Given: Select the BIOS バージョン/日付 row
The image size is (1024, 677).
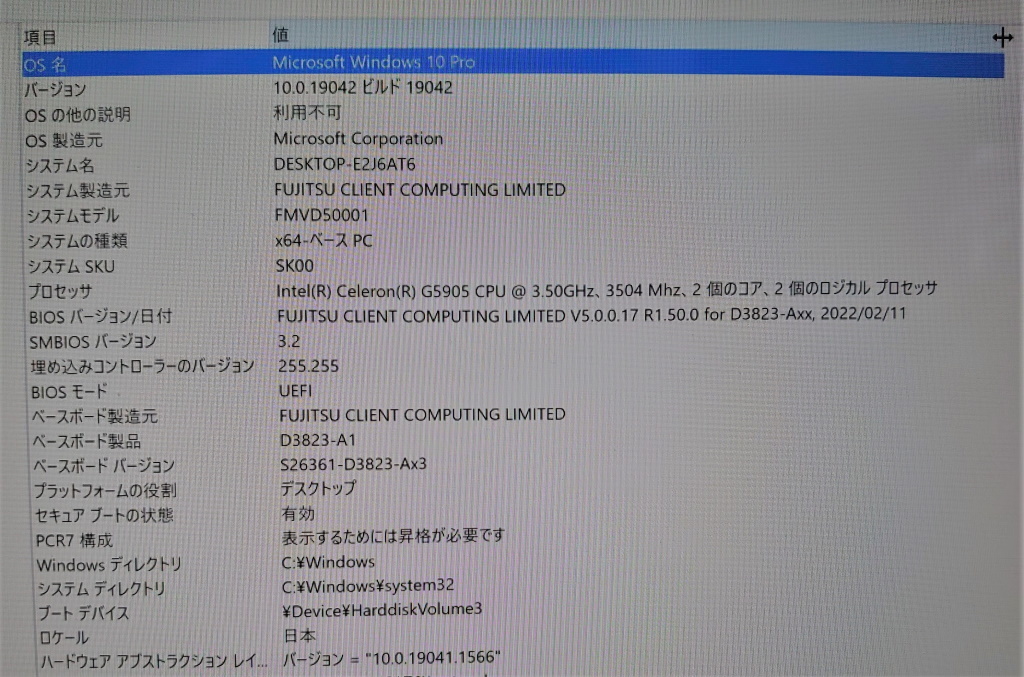Looking at the screenshot, I should coord(101,317).
